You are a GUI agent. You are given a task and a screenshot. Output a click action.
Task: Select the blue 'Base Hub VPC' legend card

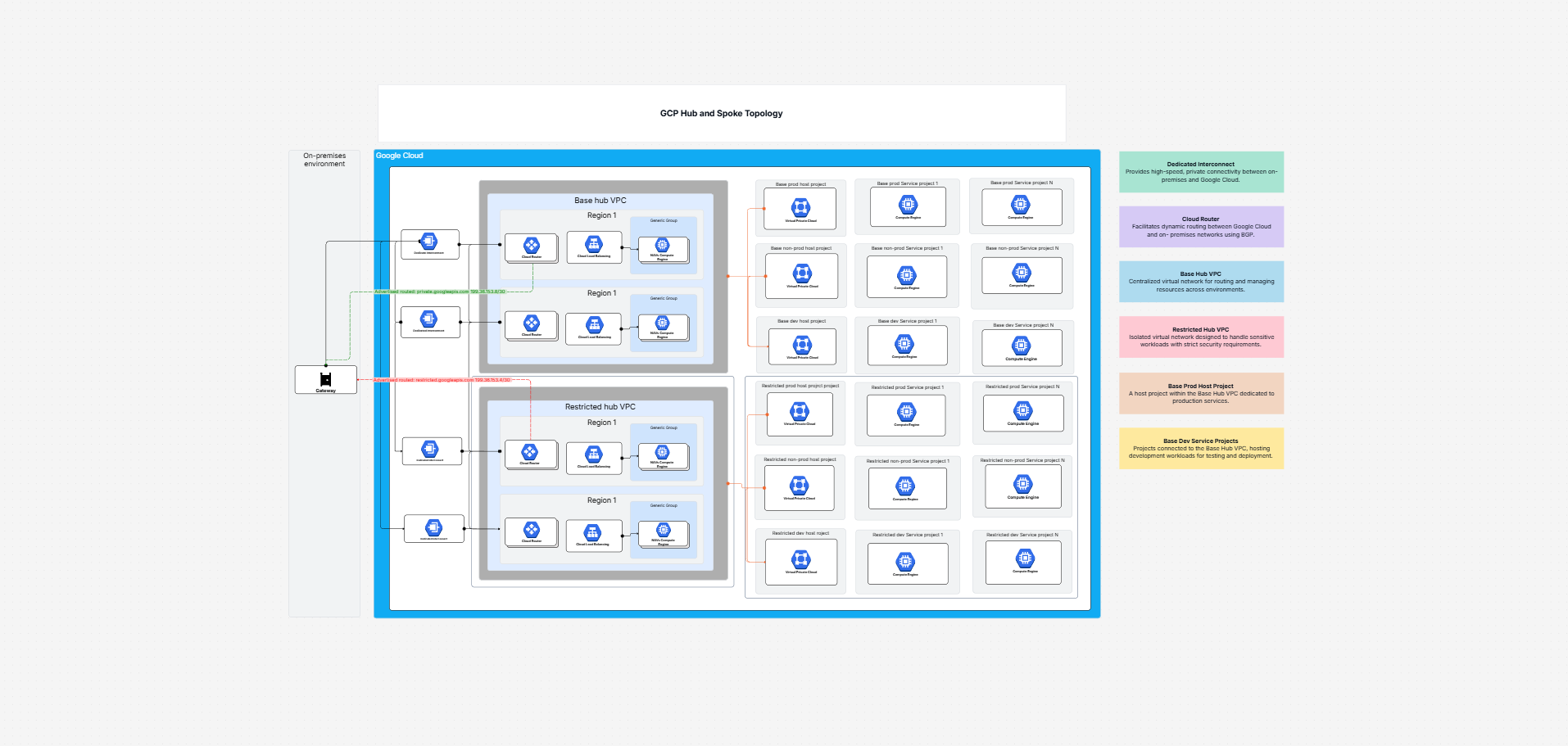1201,282
